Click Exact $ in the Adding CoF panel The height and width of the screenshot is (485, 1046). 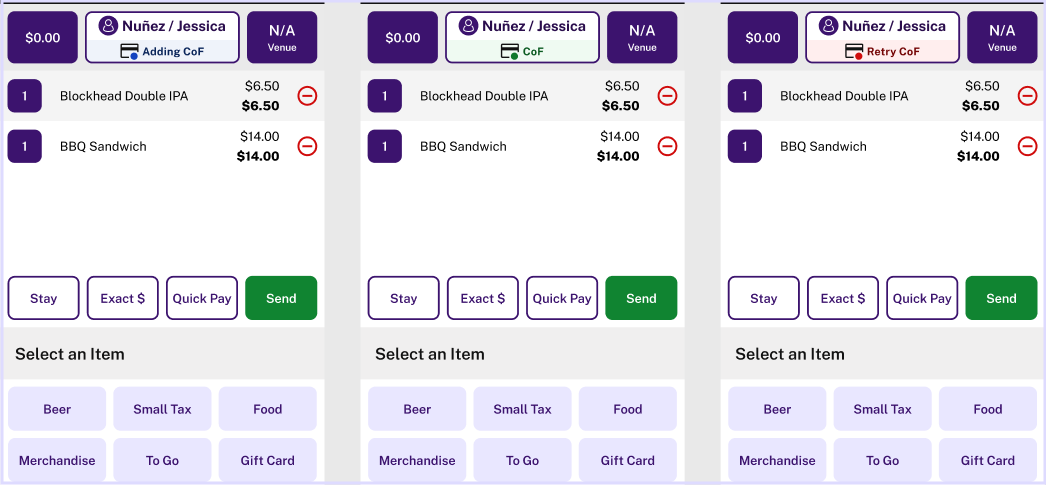click(x=123, y=298)
